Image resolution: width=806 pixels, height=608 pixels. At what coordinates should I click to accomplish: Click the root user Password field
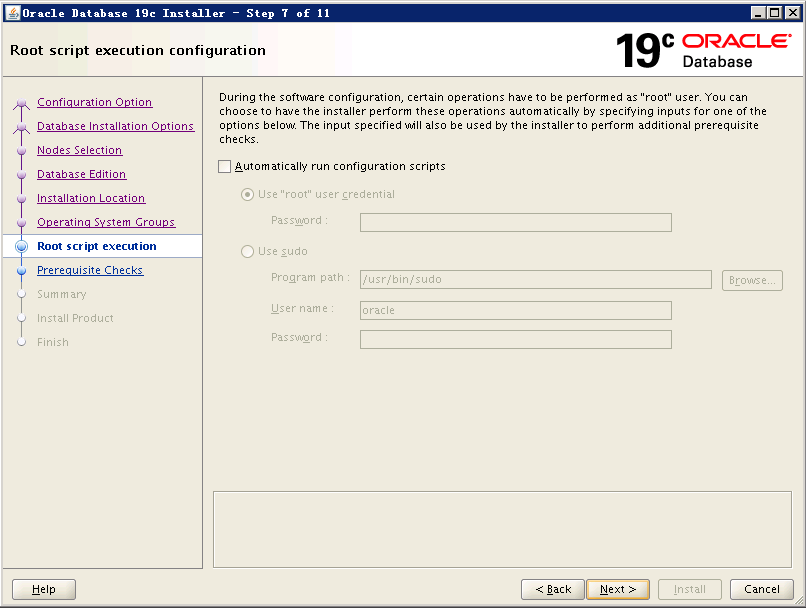(516, 223)
